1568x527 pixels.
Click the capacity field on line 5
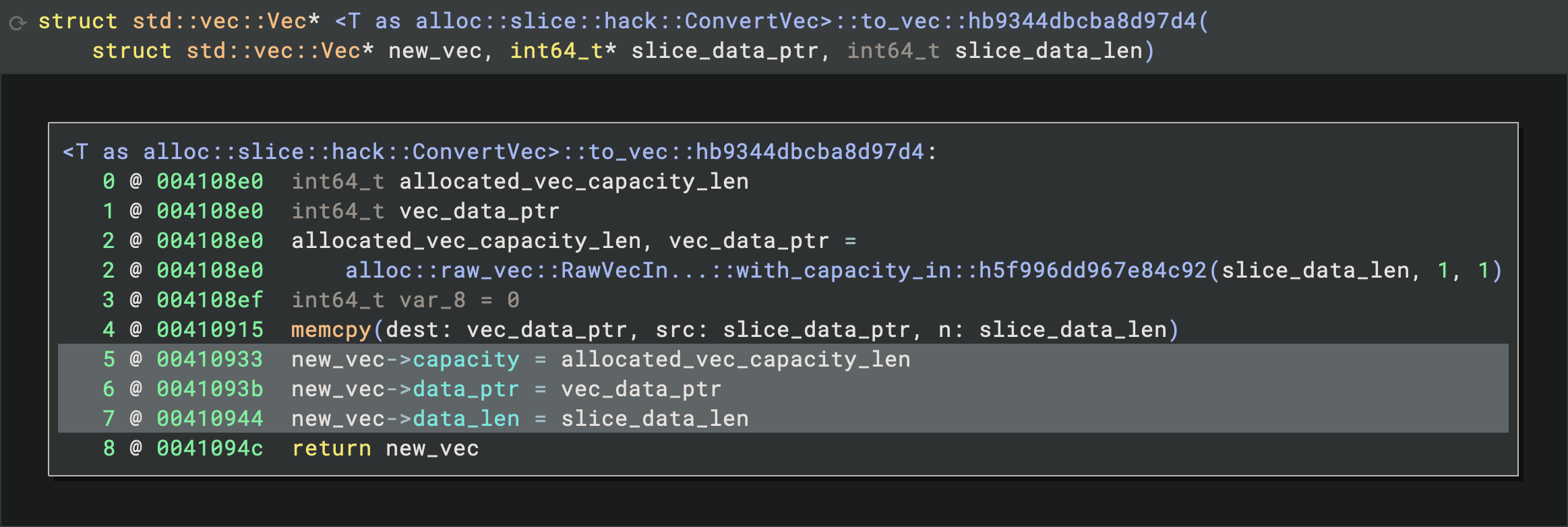click(466, 360)
